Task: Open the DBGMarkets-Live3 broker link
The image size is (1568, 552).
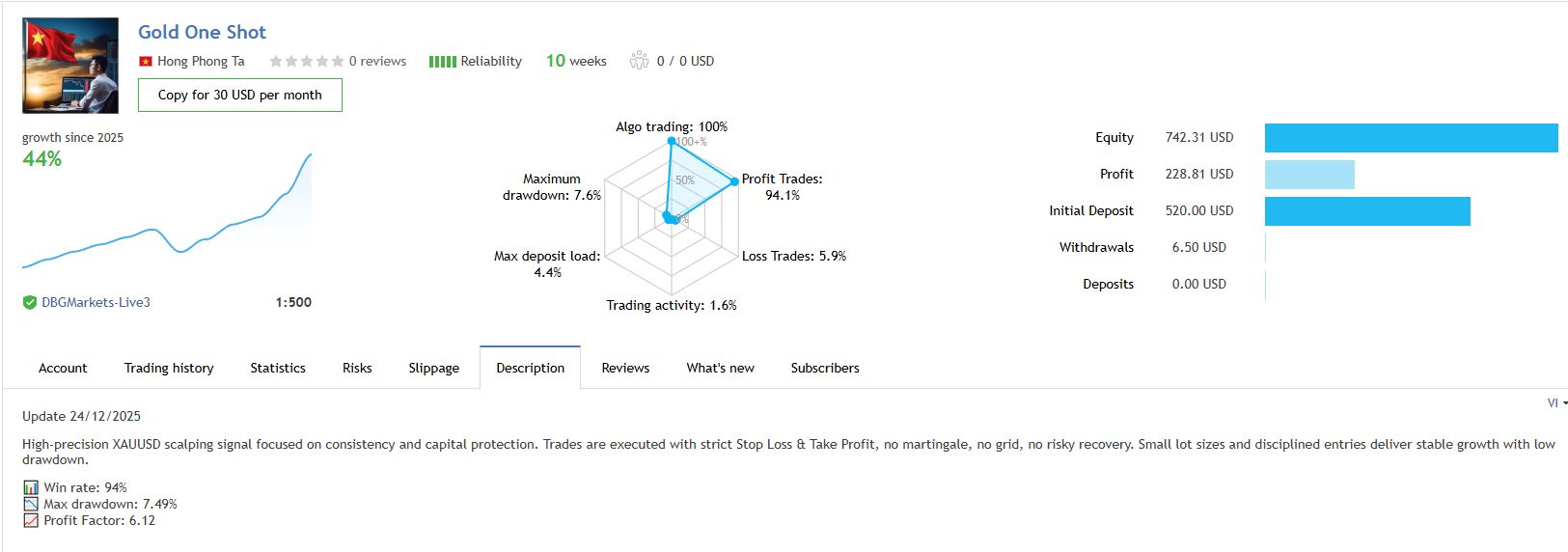Action: [96, 303]
